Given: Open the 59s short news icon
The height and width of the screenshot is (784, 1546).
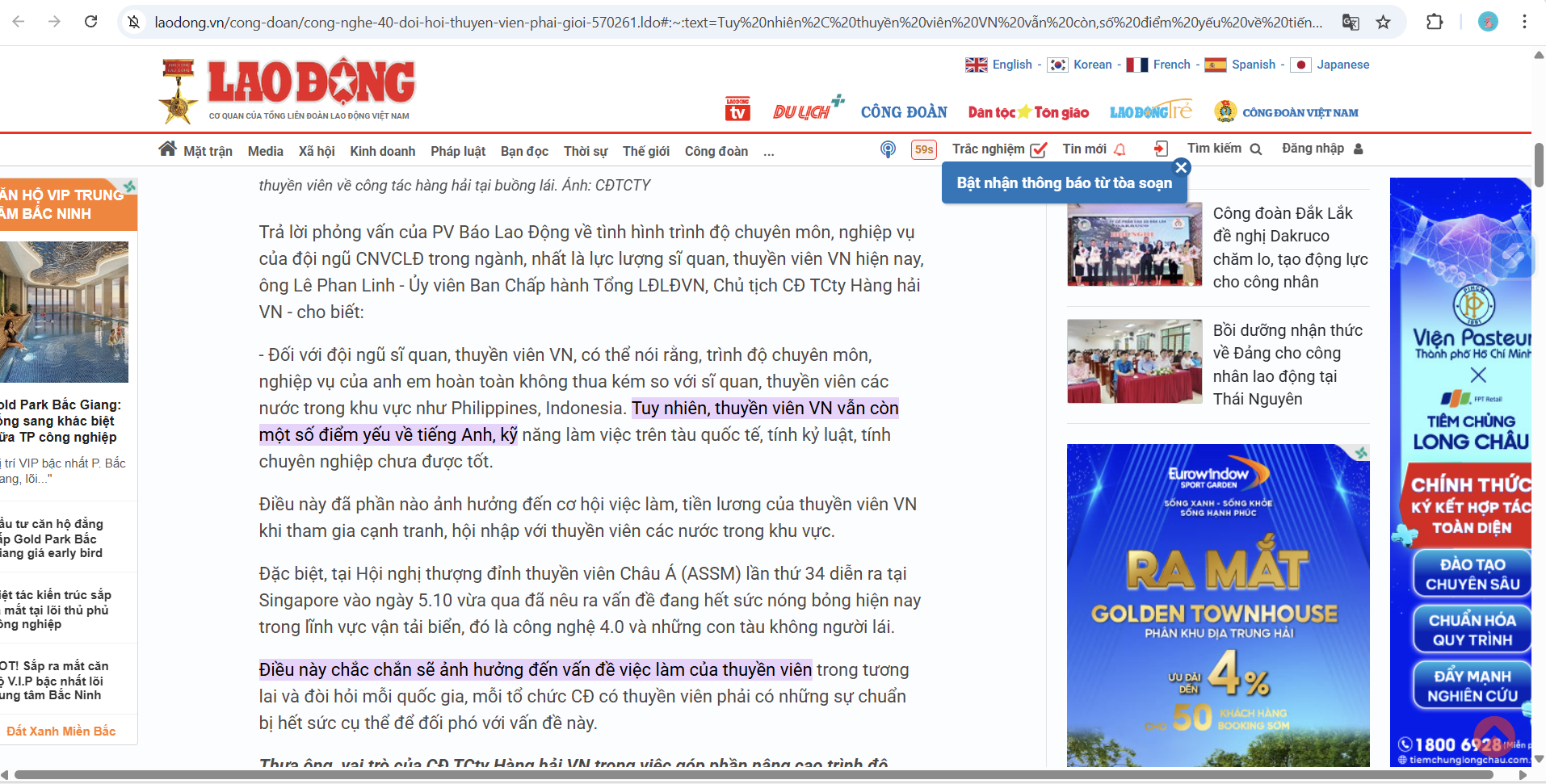Looking at the screenshot, I should tap(924, 149).
